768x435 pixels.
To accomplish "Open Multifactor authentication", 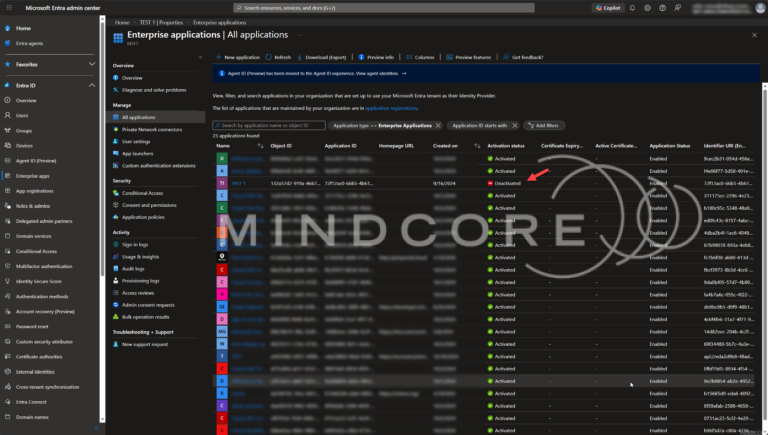I will click(x=44, y=266).
